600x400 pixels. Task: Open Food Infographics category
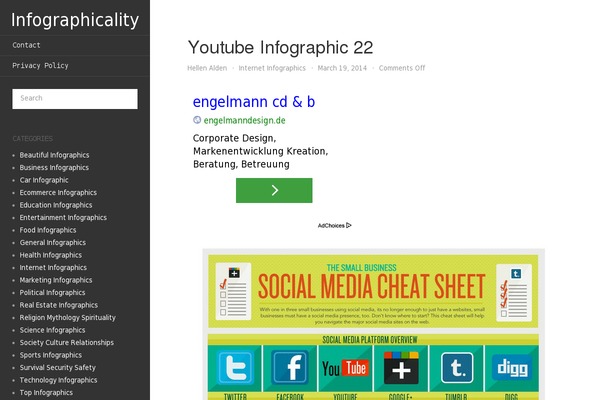pyautogui.click(x=48, y=230)
